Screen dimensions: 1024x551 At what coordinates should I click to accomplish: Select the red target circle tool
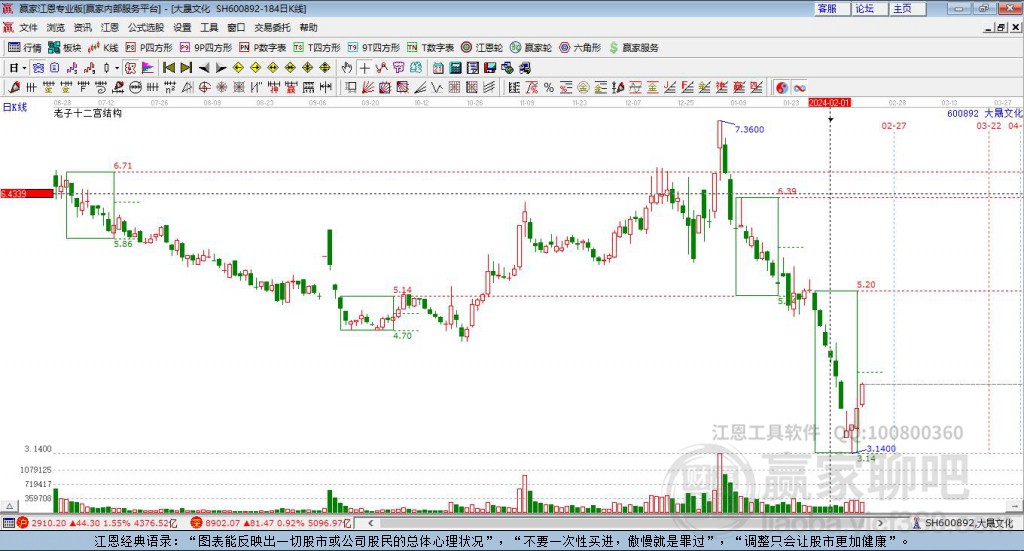click(204, 87)
